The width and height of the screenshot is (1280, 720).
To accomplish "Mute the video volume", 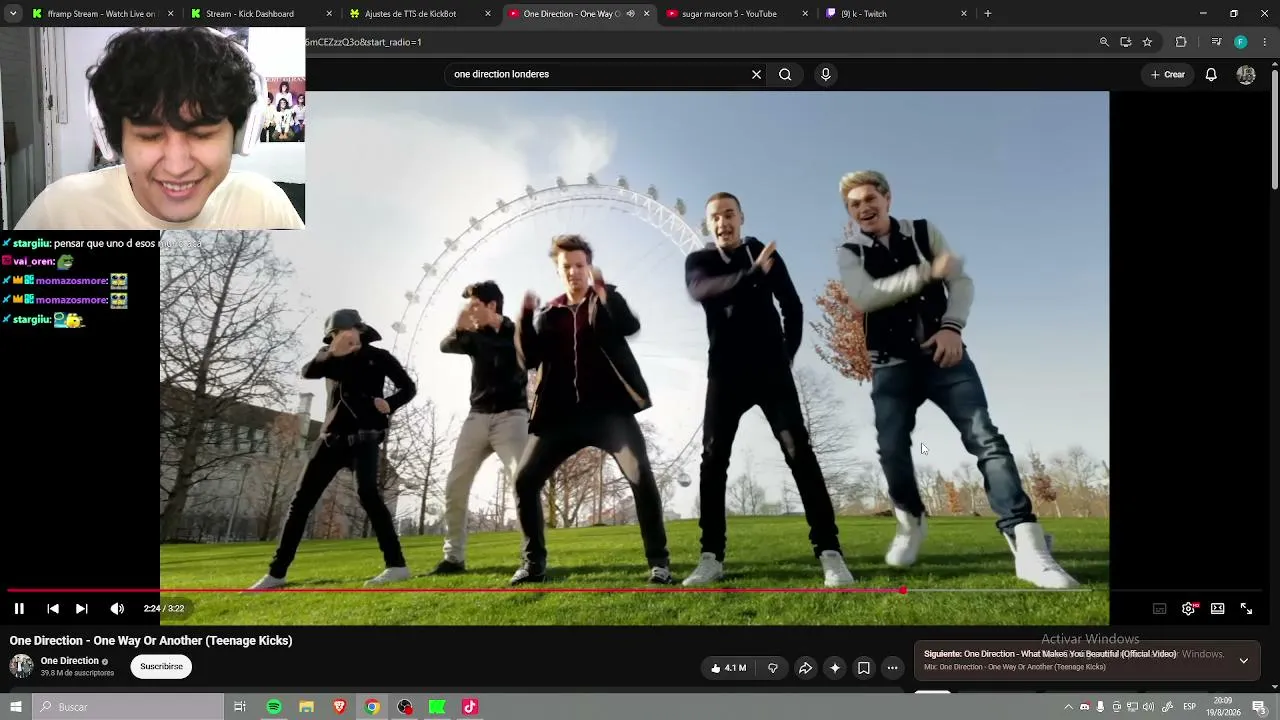I will (117, 608).
